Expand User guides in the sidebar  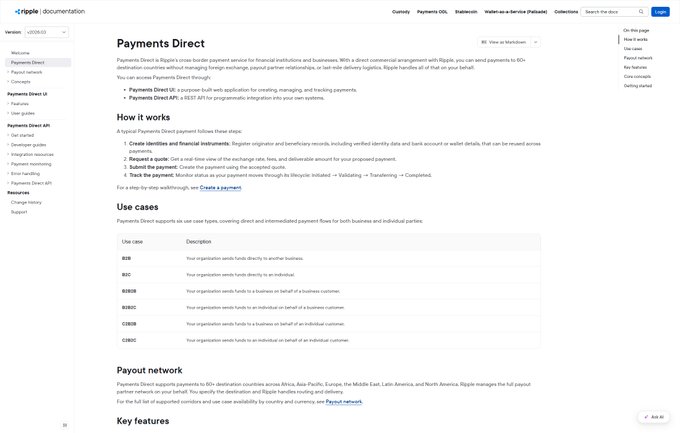coord(22,113)
